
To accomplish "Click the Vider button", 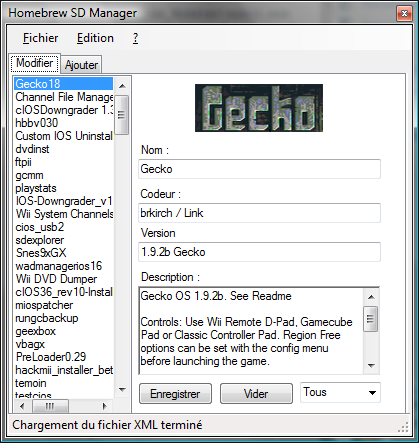I will [x=256, y=394].
